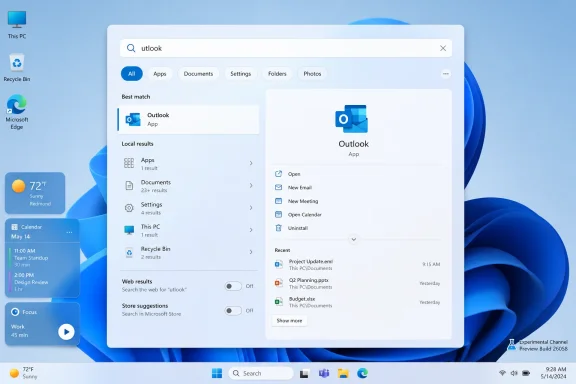Click Open action for Outlook
The width and height of the screenshot is (576, 384).
(x=294, y=174)
